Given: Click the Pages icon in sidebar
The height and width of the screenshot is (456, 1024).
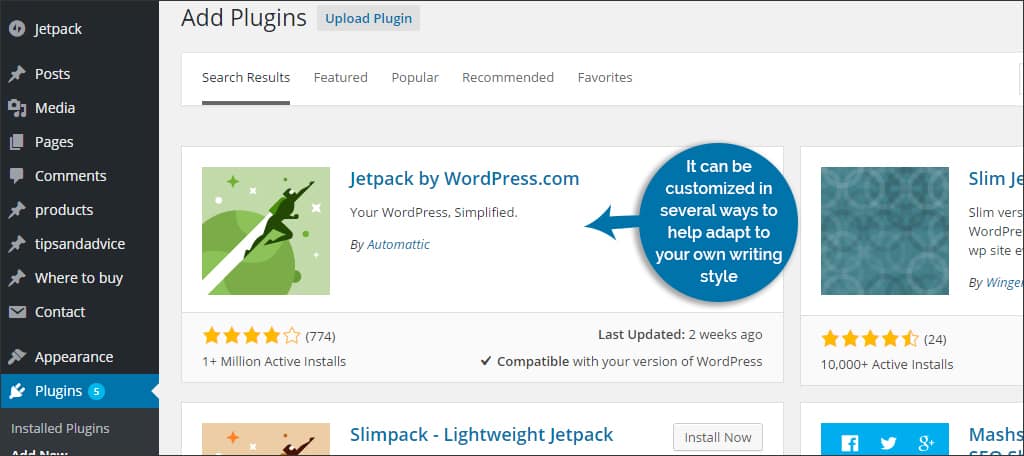Looking at the screenshot, I should pyautogui.click(x=17, y=142).
